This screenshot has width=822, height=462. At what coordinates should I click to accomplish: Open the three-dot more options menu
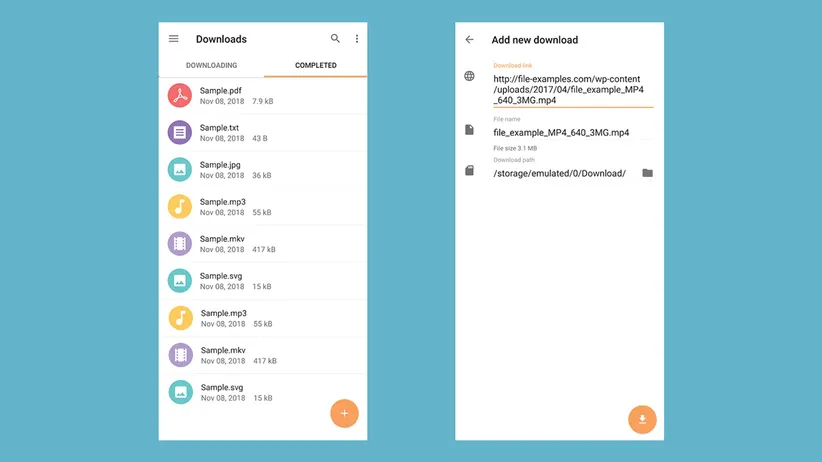(357, 39)
